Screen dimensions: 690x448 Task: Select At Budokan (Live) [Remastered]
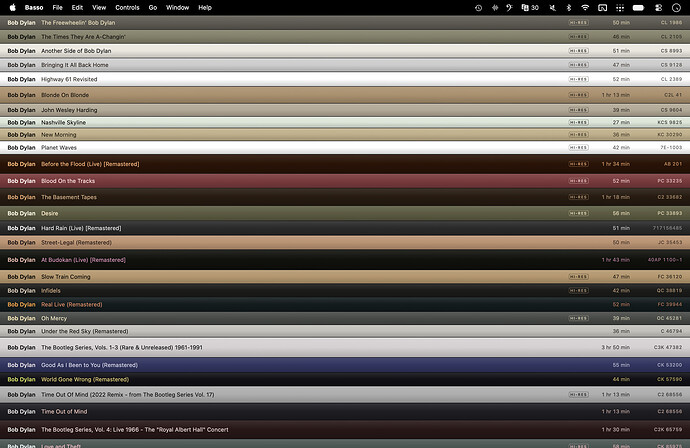pyautogui.click(x=345, y=260)
